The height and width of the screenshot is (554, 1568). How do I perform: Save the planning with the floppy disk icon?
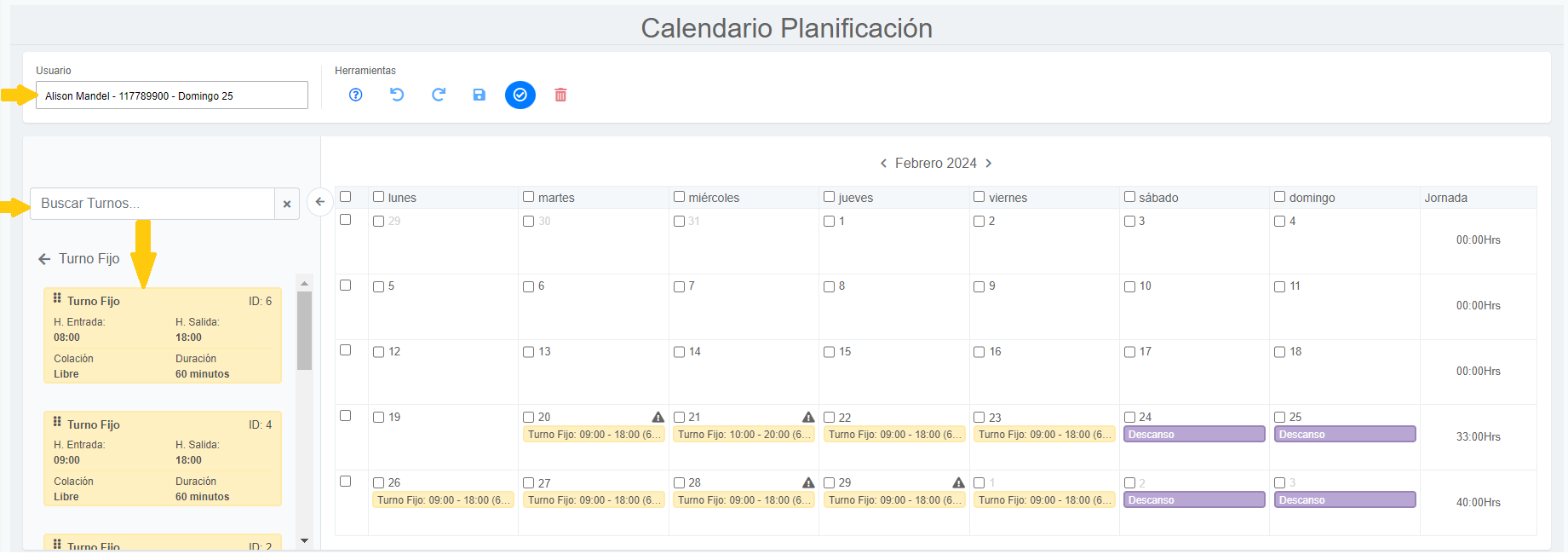480,95
